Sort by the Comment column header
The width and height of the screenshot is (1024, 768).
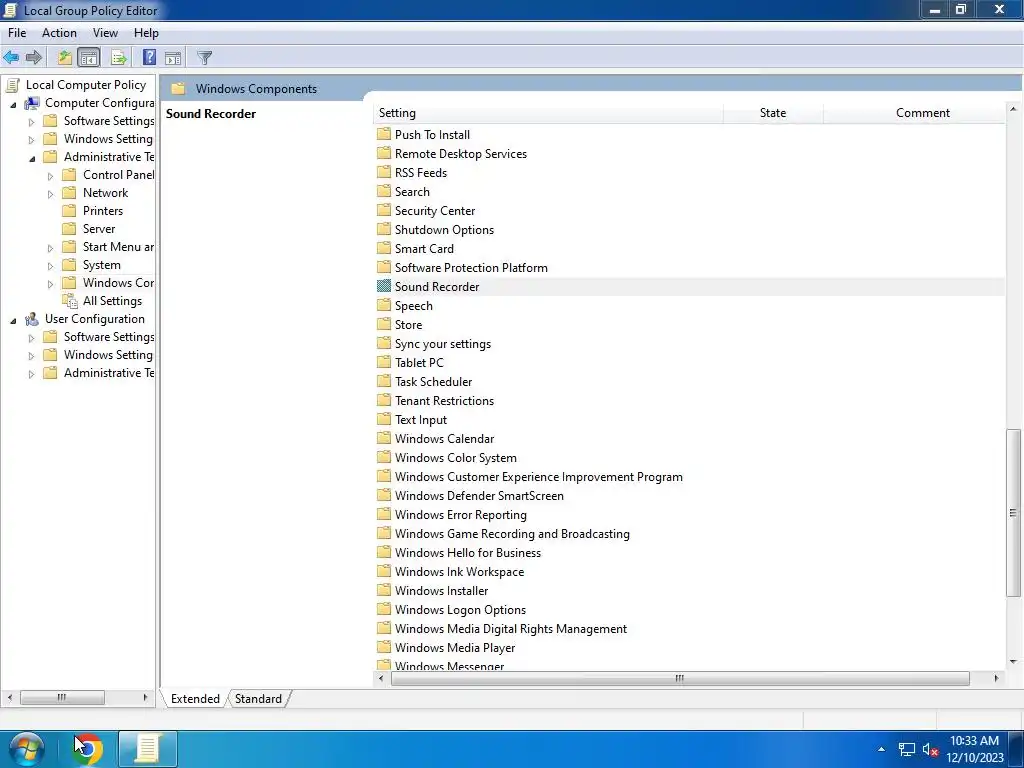[x=914, y=113]
